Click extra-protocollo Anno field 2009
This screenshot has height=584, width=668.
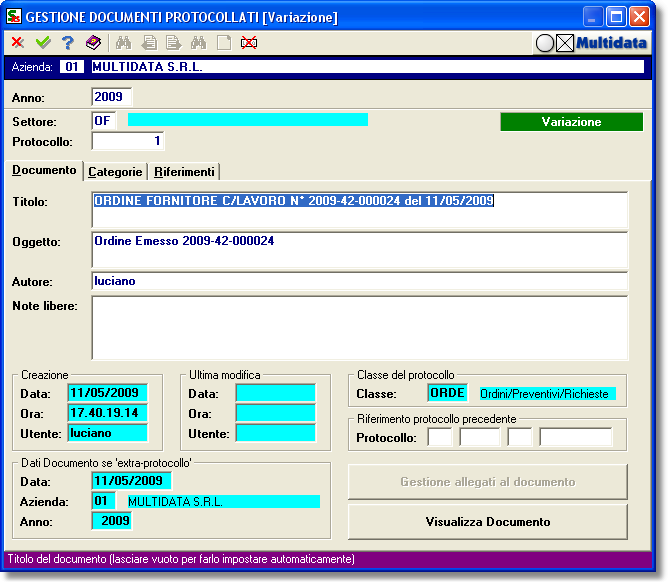[112, 521]
